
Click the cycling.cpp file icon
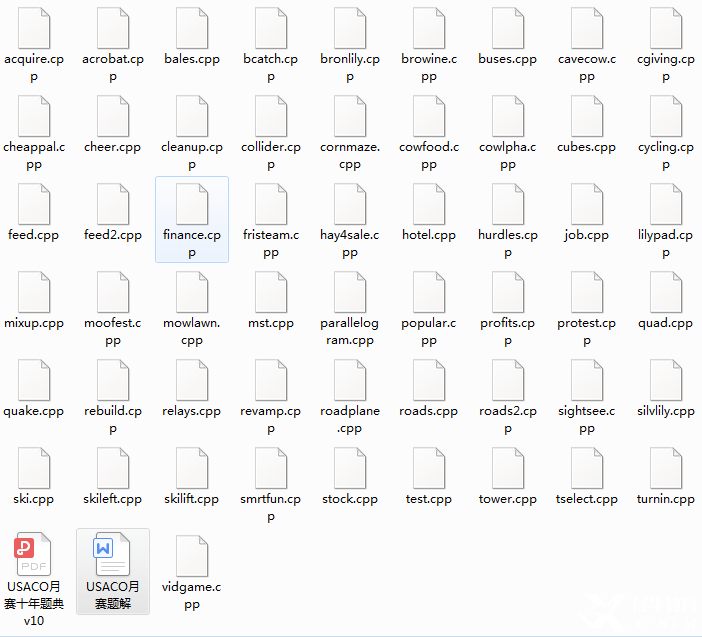[665, 116]
